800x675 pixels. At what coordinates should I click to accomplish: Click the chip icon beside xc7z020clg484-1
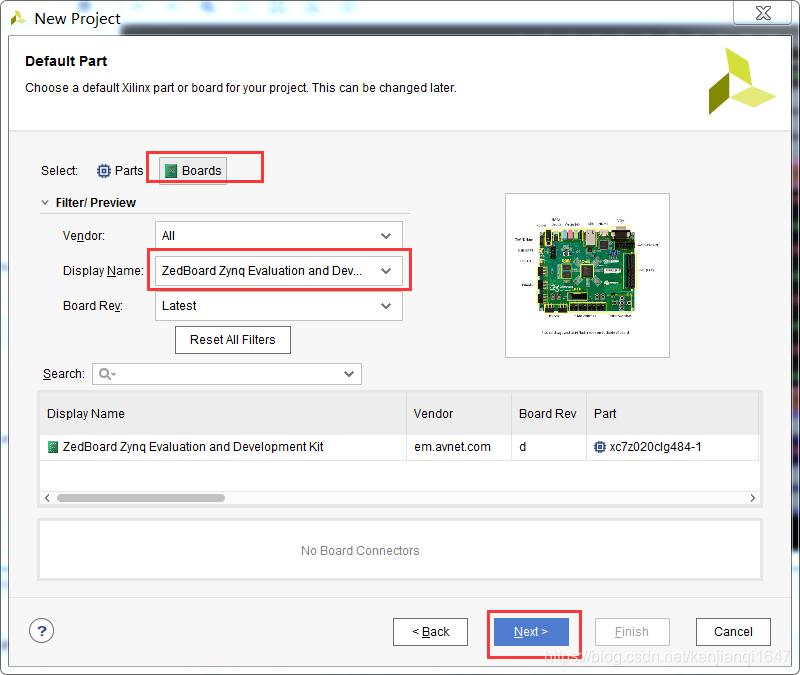[x=600, y=447]
